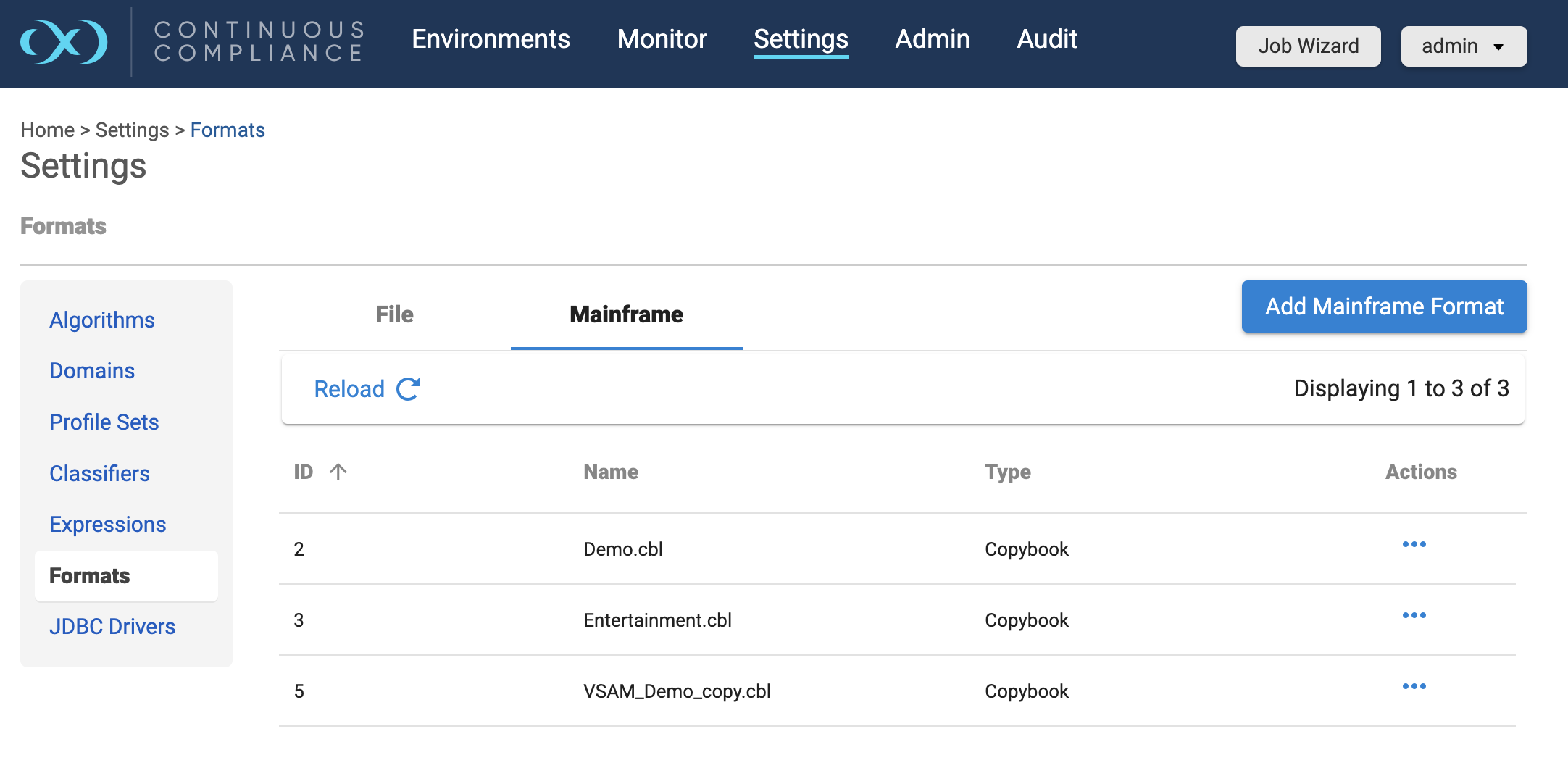1568x784 pixels.
Task: Open Profile Sets in sidebar
Action: pos(104,422)
